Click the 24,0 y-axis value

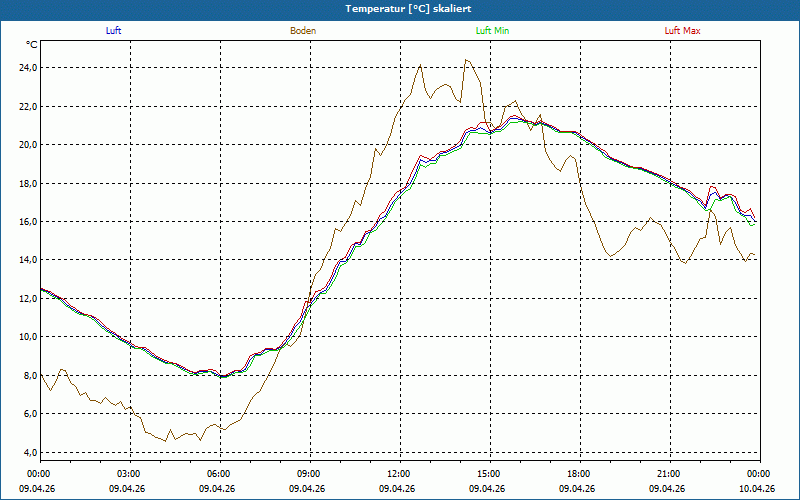pyautogui.click(x=28, y=68)
